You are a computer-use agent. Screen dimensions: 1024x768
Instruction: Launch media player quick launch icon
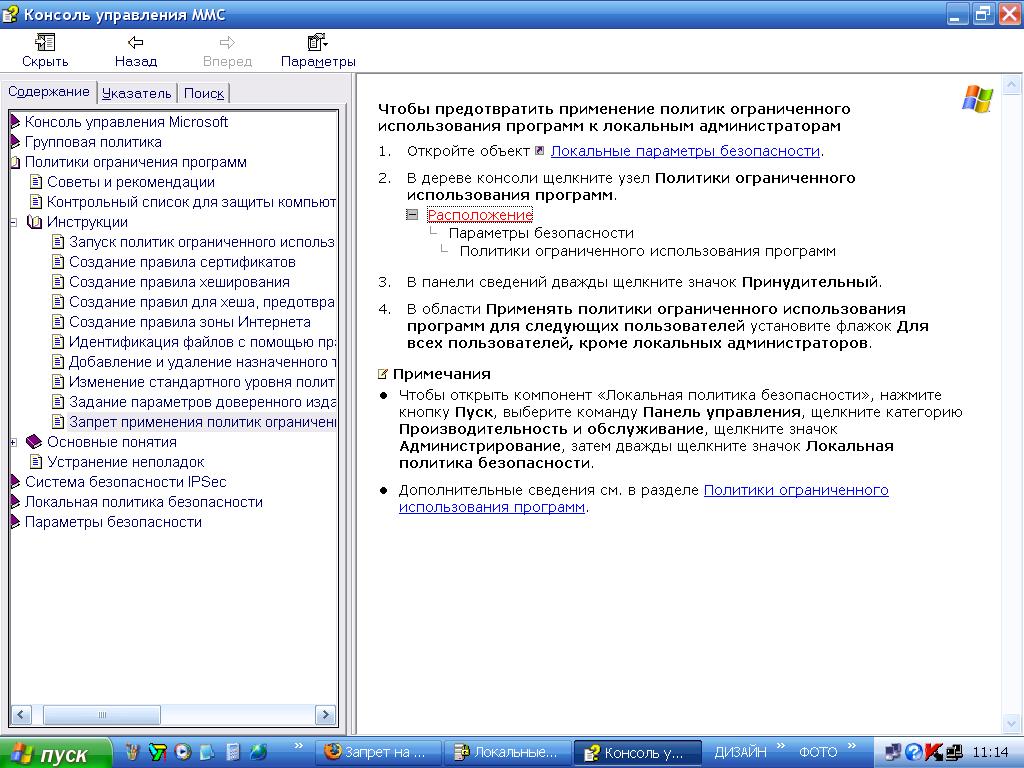point(183,752)
